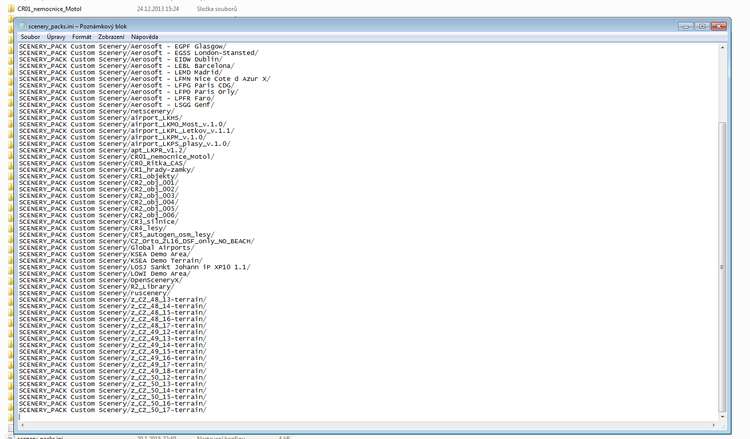The height and width of the screenshot is (439, 750).
Task: Click the 'z_CZ_49_12-terrain/' line
Action: tap(112, 332)
